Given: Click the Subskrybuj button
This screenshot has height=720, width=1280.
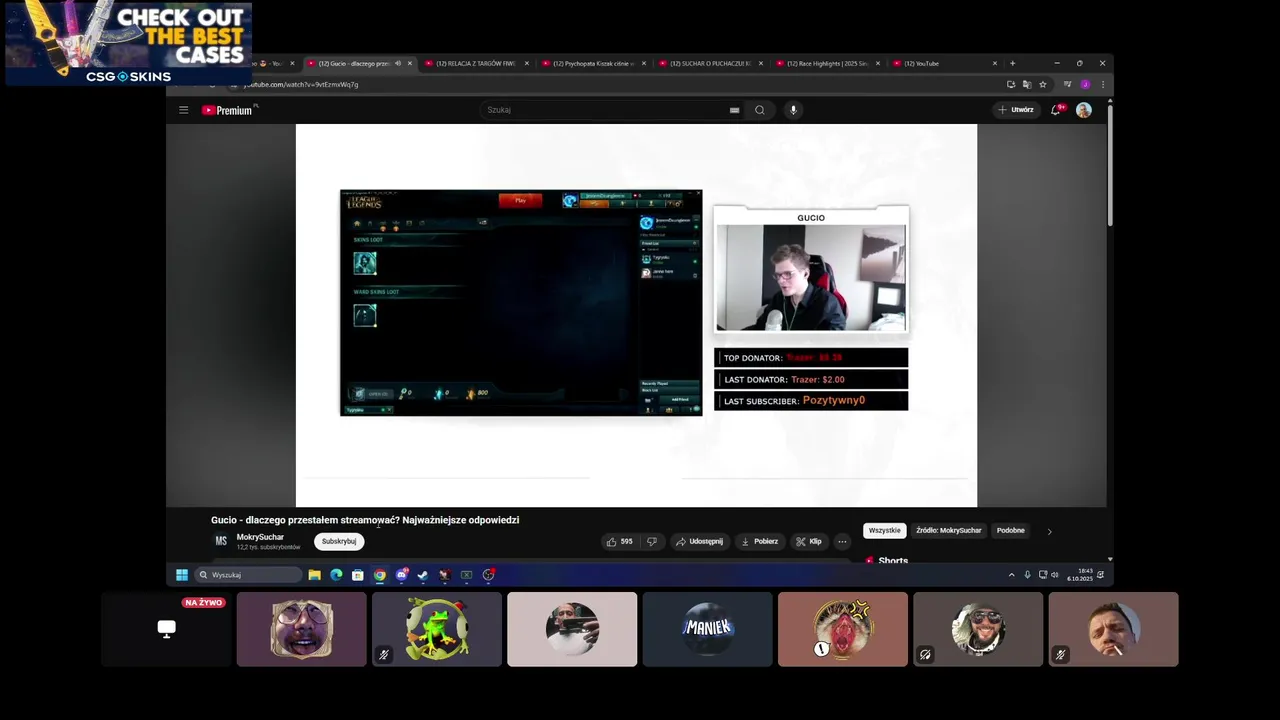Looking at the screenshot, I should 339,541.
